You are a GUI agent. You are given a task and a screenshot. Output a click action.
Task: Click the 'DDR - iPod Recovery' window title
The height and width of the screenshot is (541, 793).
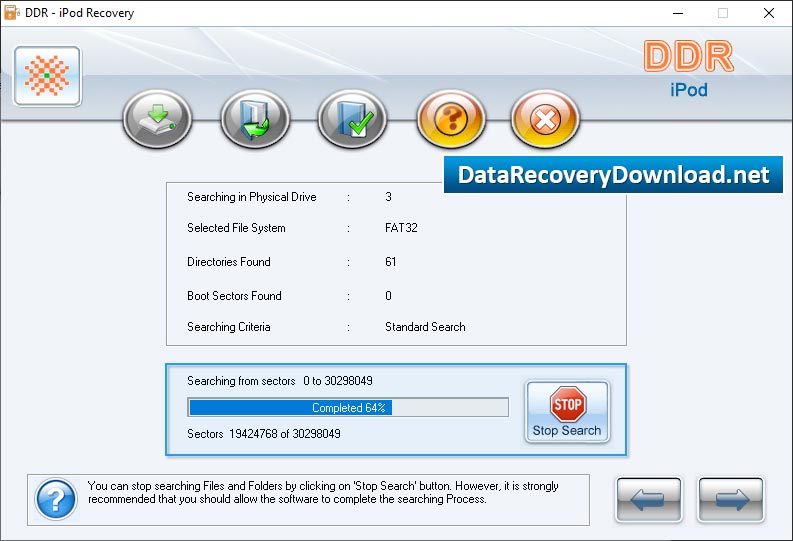(79, 13)
